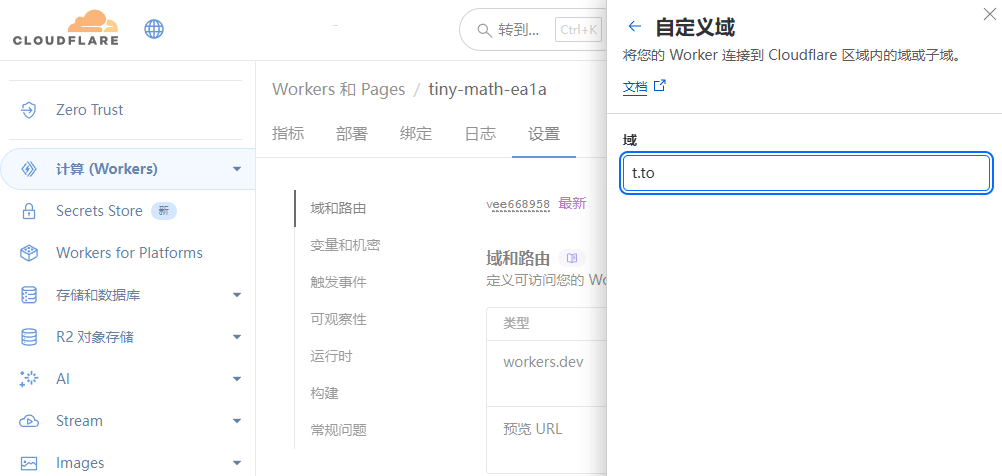
Task: Select 运行时 in settings sidebar
Action: [332, 357]
